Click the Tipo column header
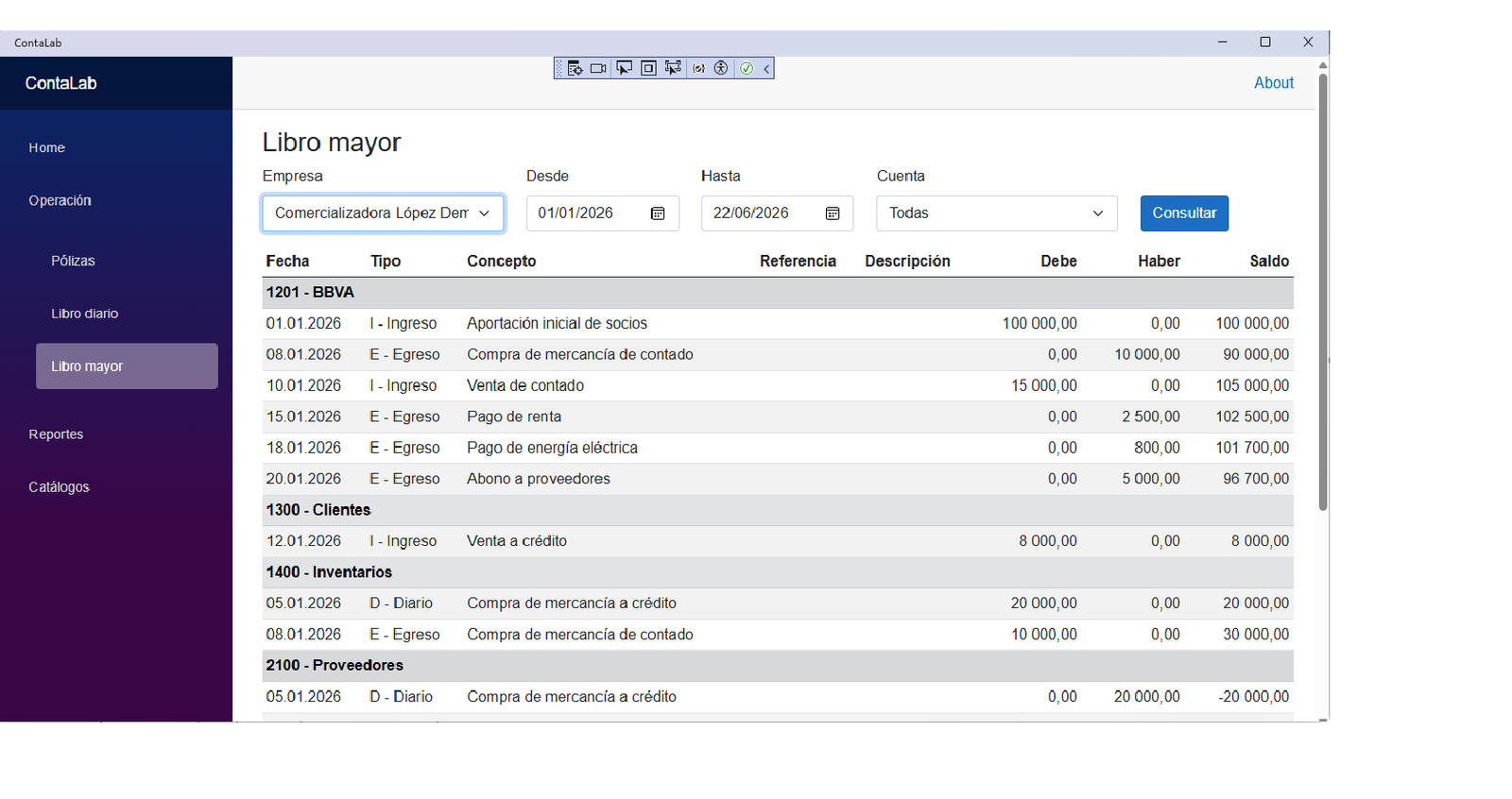1512x799 pixels. [x=386, y=262]
